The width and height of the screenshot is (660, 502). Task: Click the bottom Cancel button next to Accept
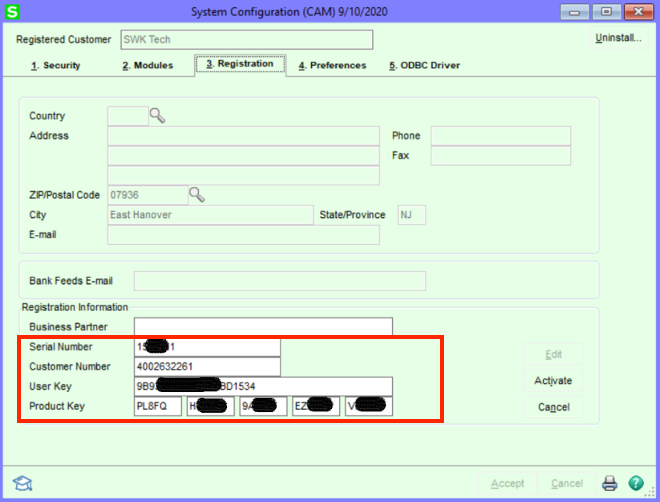[x=567, y=483]
